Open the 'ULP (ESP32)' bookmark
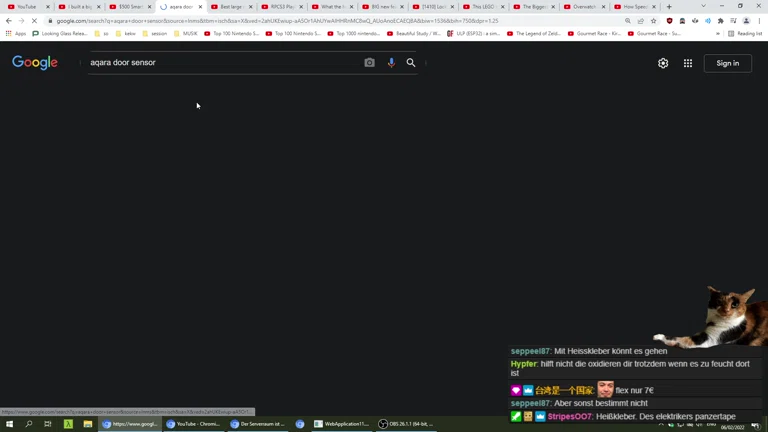The height and width of the screenshot is (432, 768). coord(474,34)
